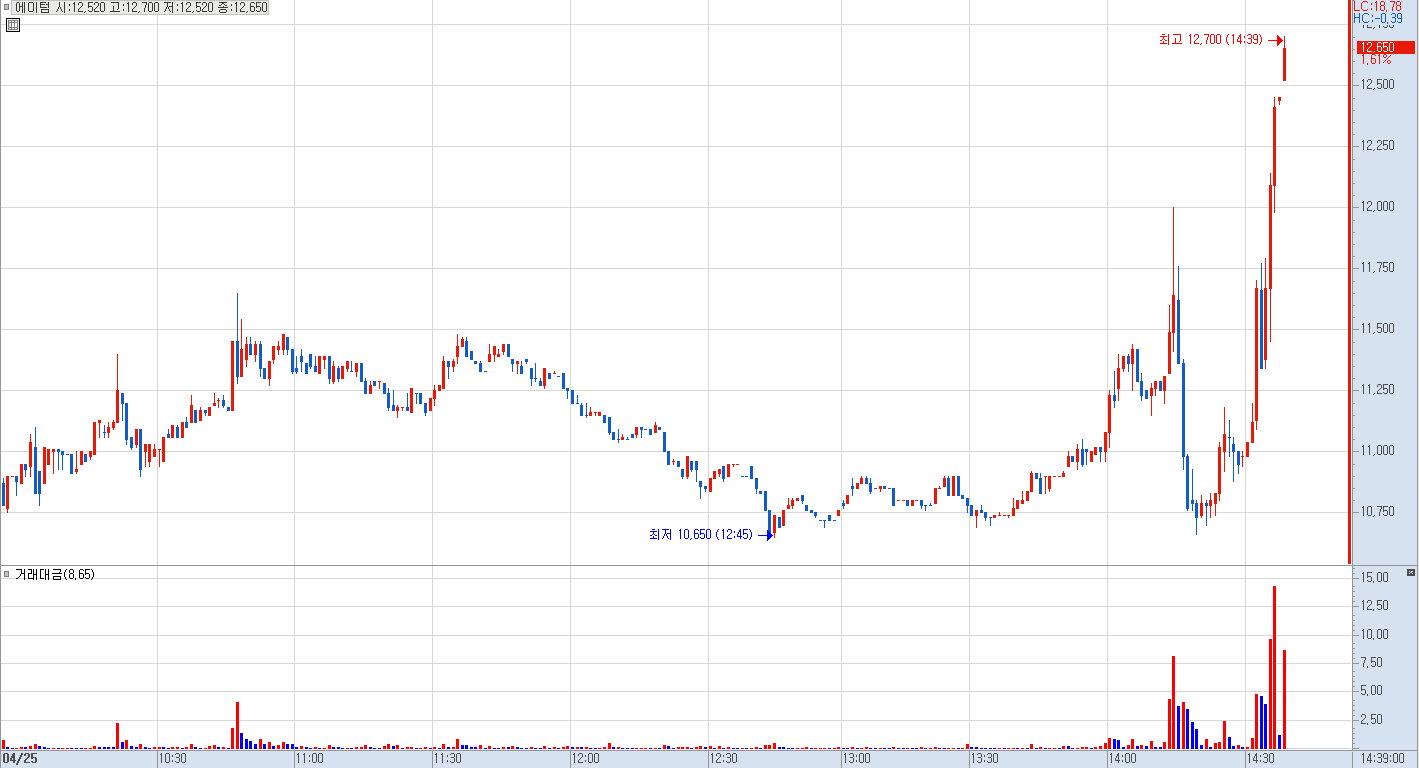
Task: Select the 에이텀 price info label box
Action: [x=140, y=7]
